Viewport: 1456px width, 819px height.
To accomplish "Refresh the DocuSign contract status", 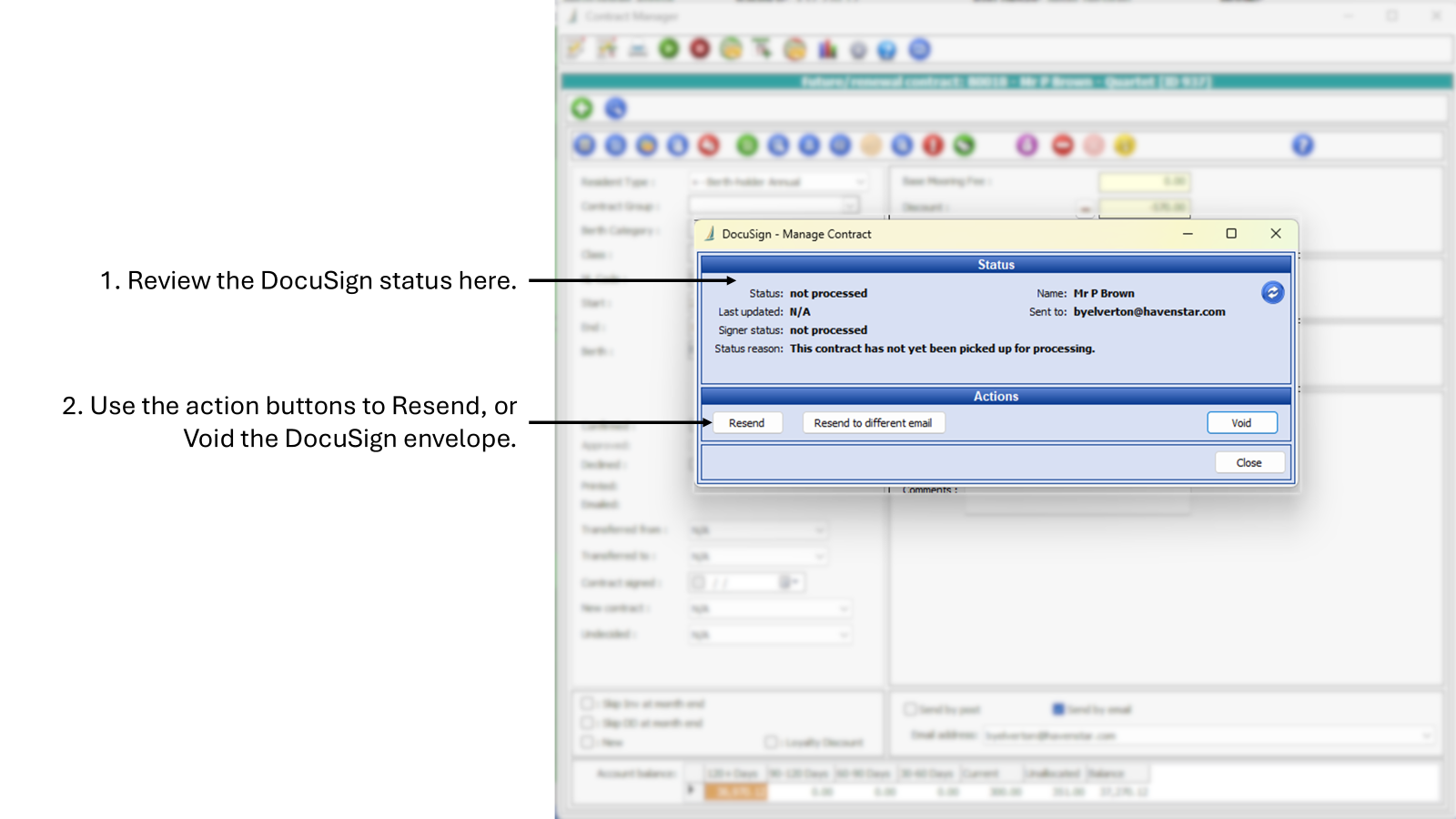I will [1272, 292].
